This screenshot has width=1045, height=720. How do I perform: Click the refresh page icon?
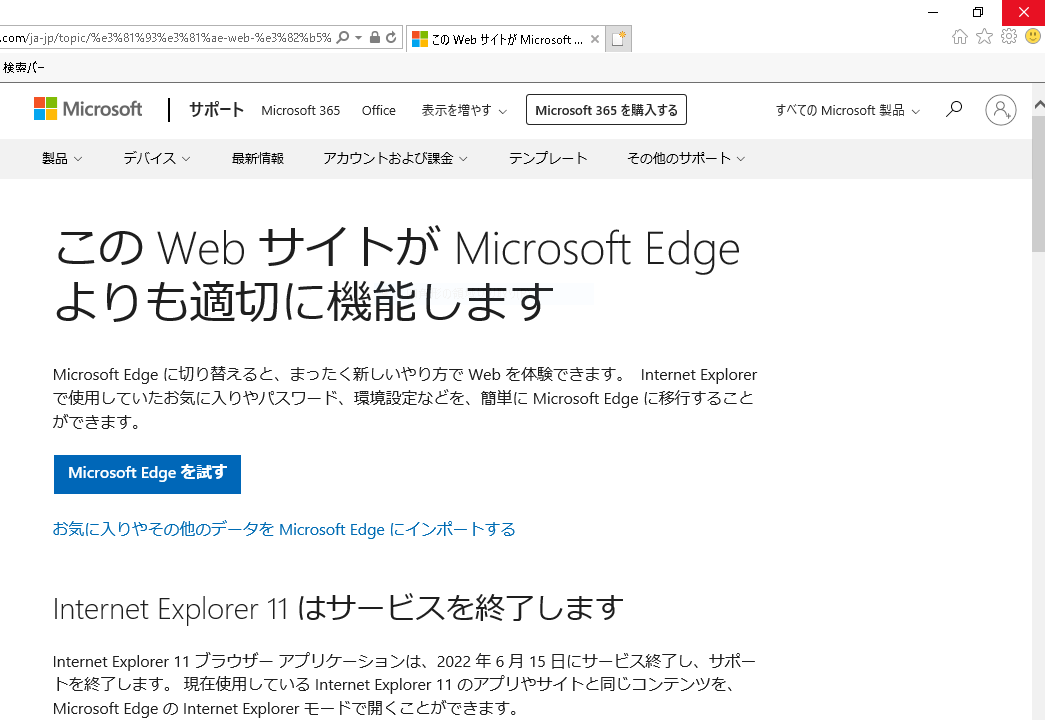(x=391, y=37)
